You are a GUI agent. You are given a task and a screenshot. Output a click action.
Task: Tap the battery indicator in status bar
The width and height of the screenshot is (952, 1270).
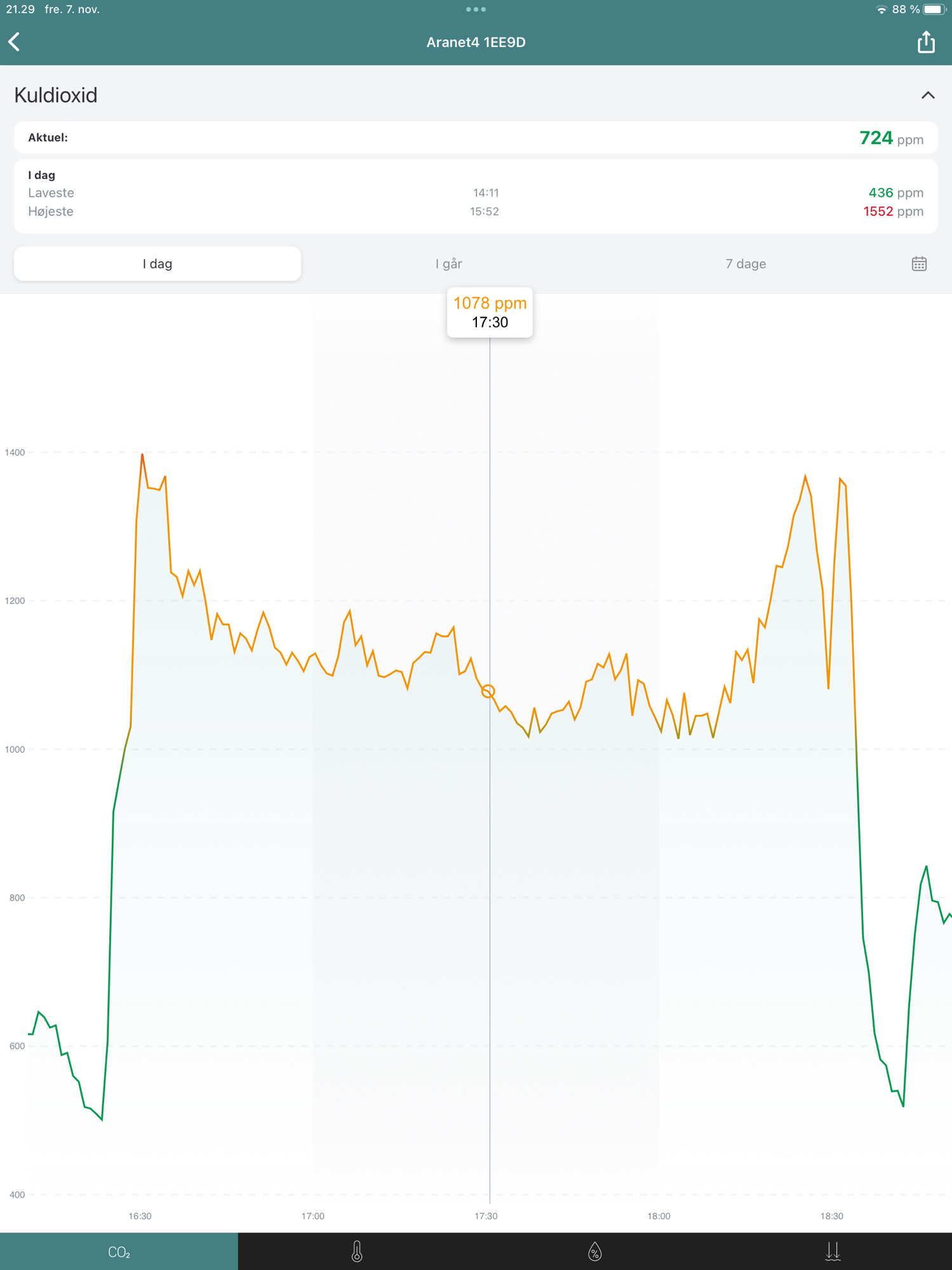click(934, 10)
